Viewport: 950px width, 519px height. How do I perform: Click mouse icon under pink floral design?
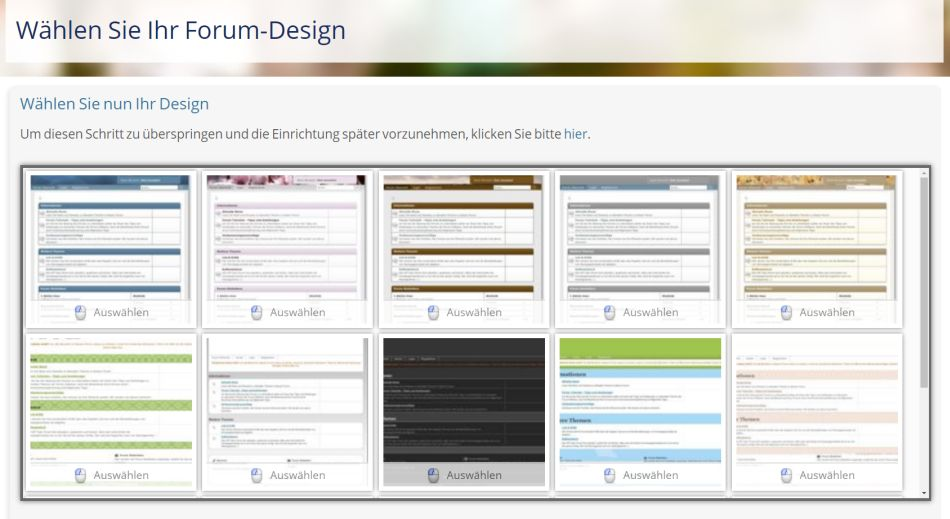[x=256, y=312]
